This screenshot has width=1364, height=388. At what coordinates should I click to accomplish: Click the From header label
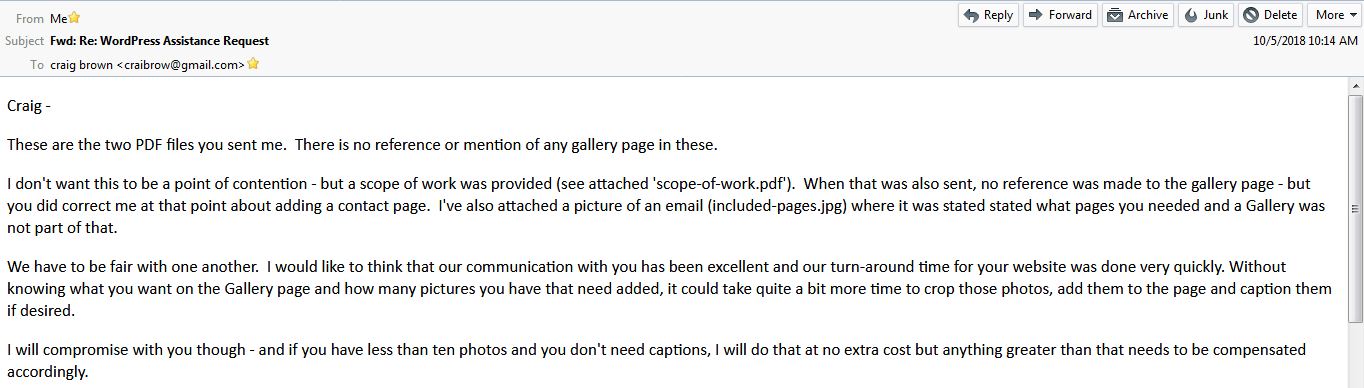coord(30,18)
